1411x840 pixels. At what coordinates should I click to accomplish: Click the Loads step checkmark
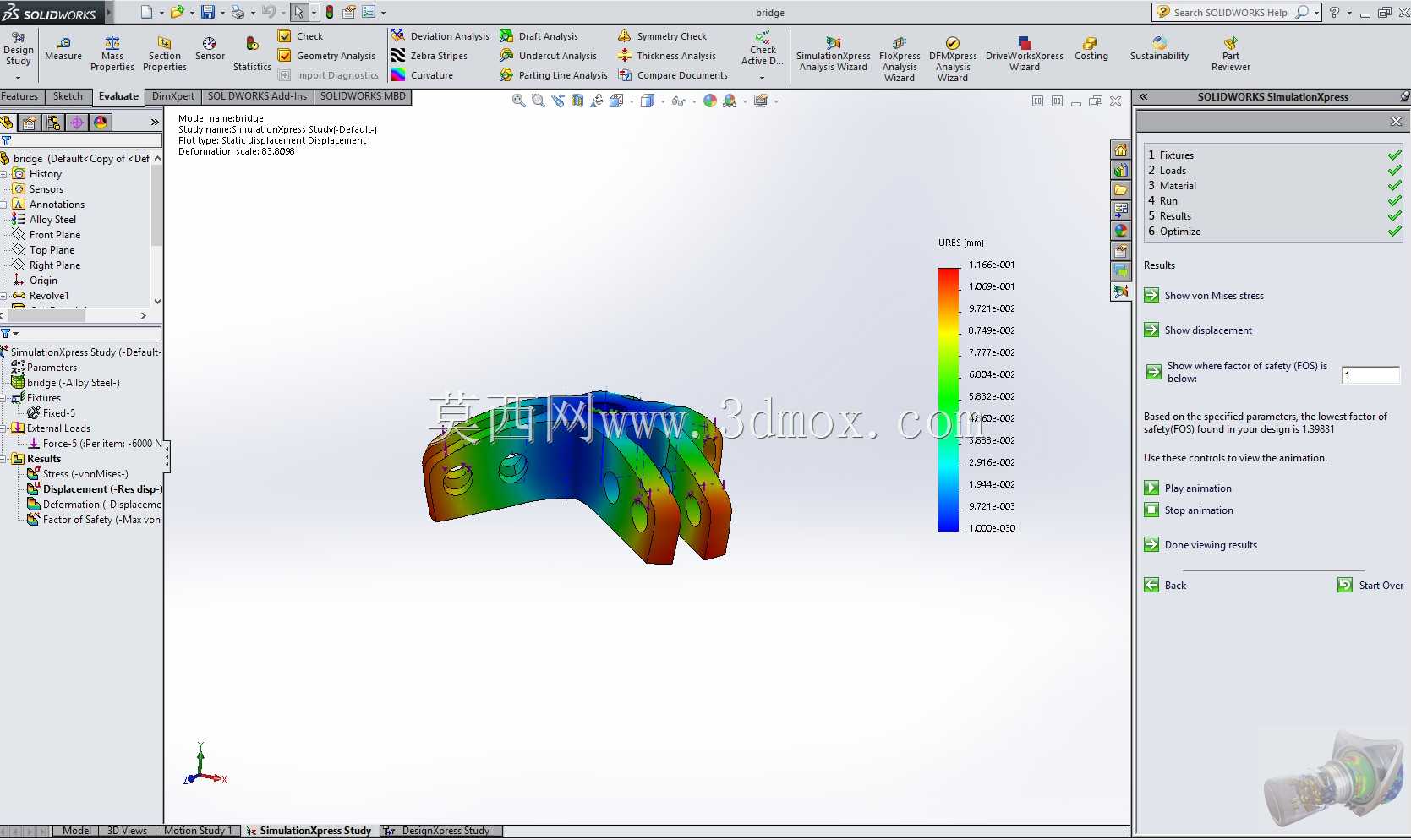point(1395,170)
